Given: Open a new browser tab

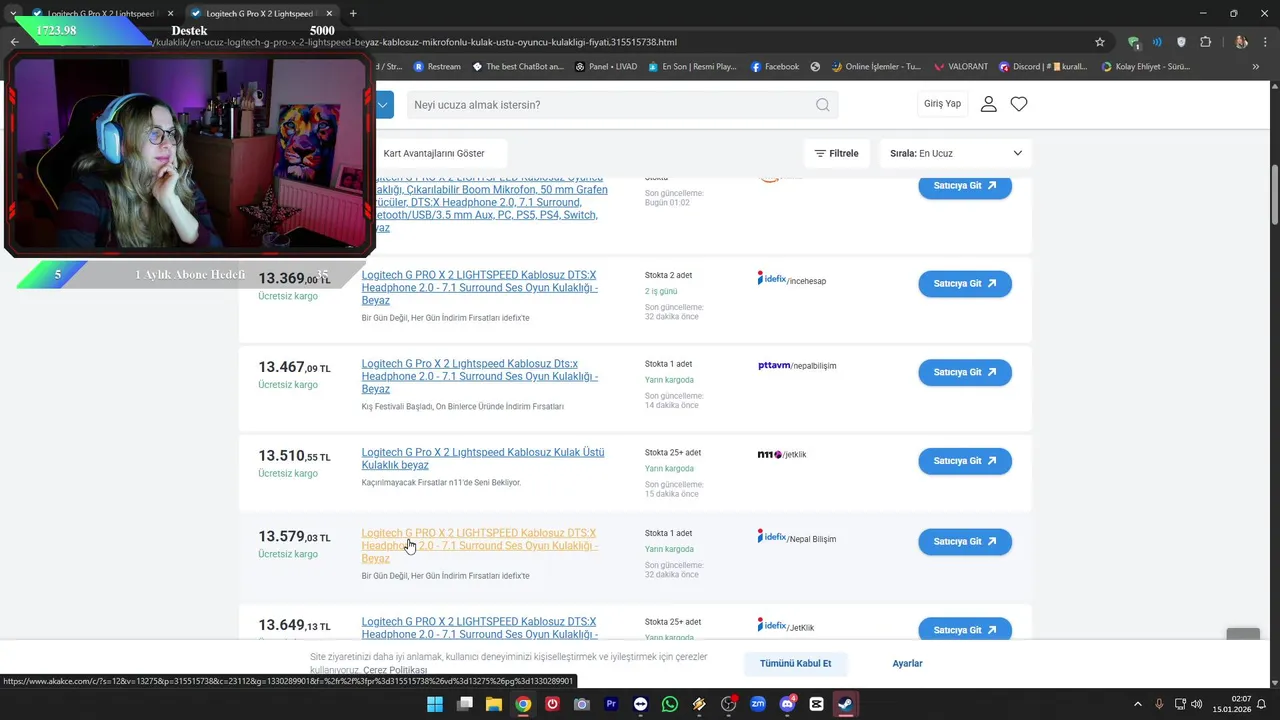Looking at the screenshot, I should click(353, 14).
